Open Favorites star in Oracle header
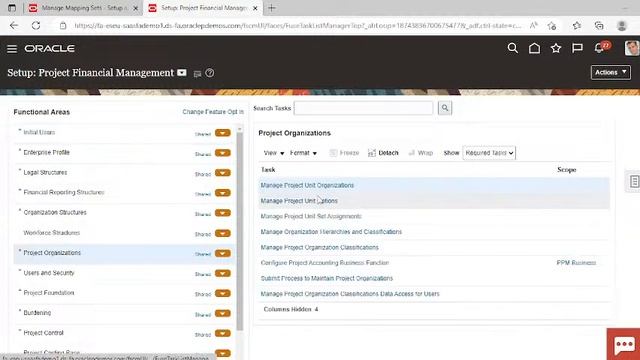The height and width of the screenshot is (360, 640). click(556, 48)
